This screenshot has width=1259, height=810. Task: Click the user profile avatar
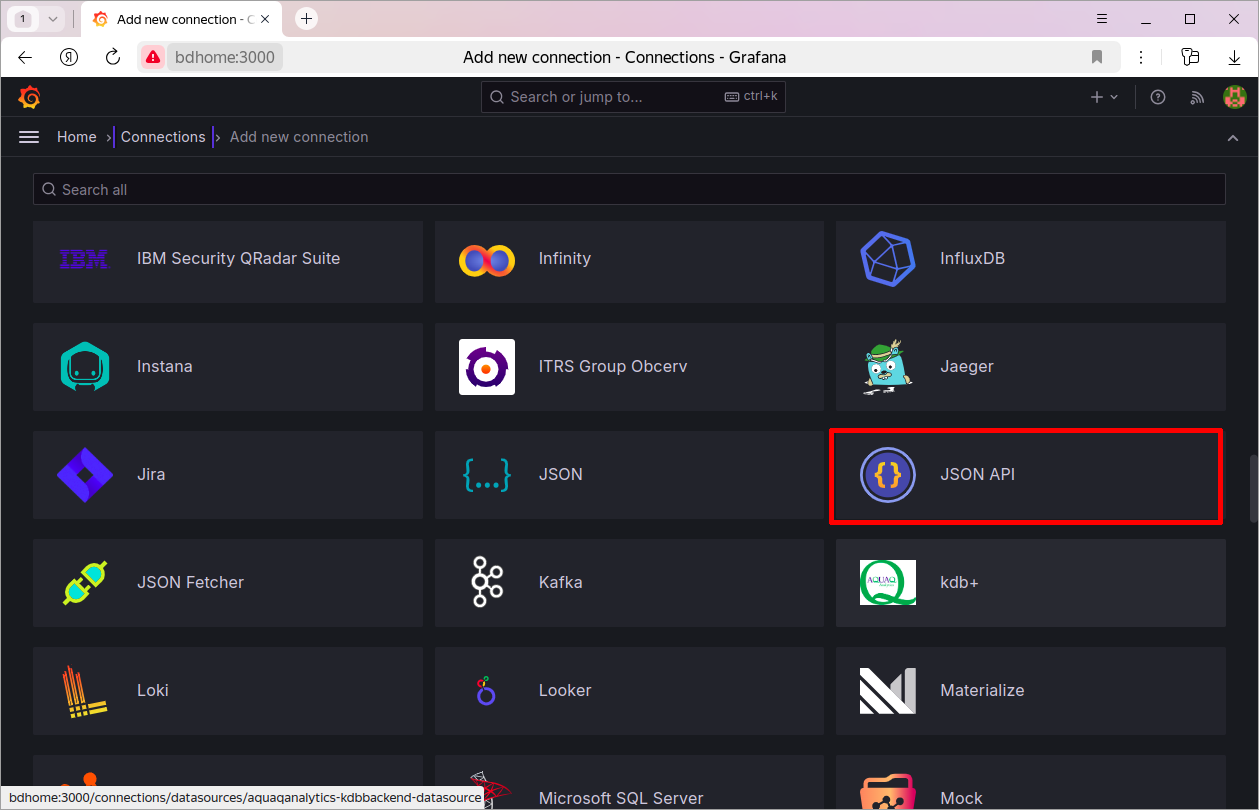coord(1235,97)
